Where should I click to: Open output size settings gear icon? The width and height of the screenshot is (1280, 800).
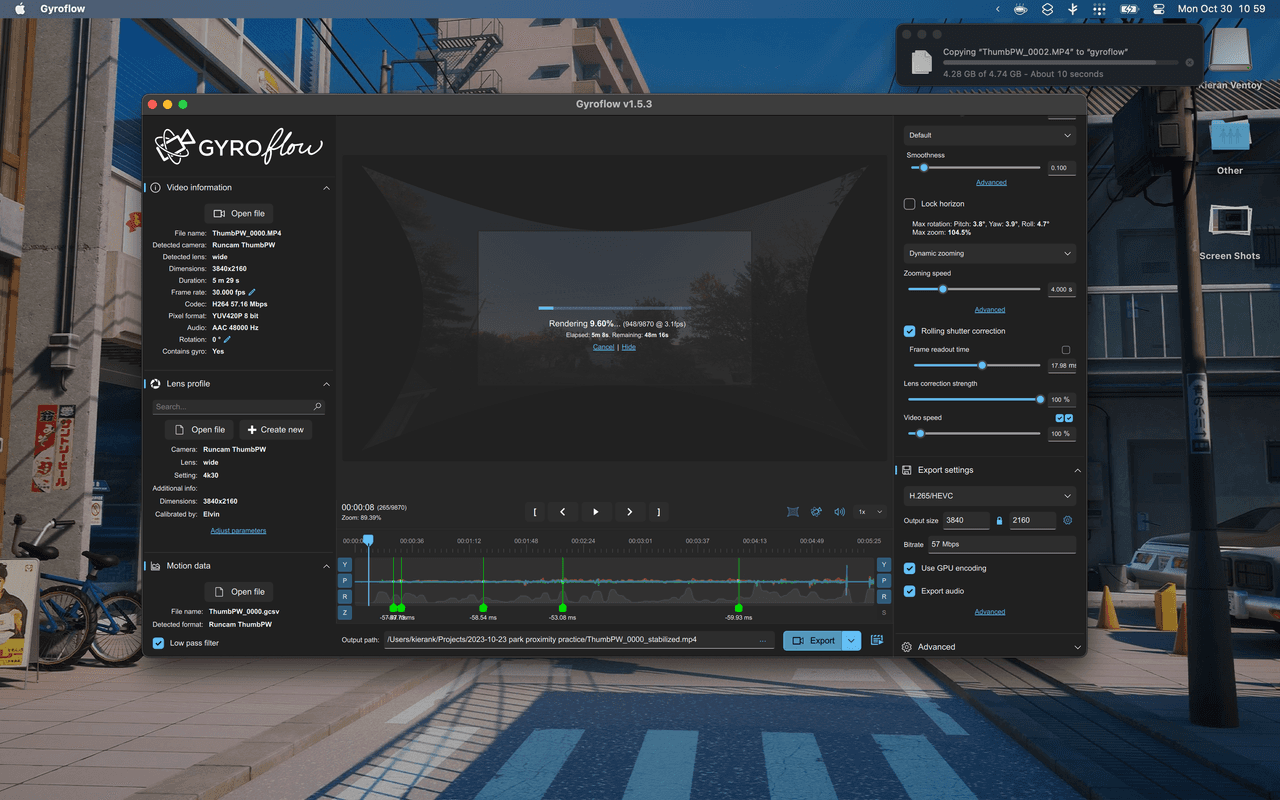(1067, 521)
